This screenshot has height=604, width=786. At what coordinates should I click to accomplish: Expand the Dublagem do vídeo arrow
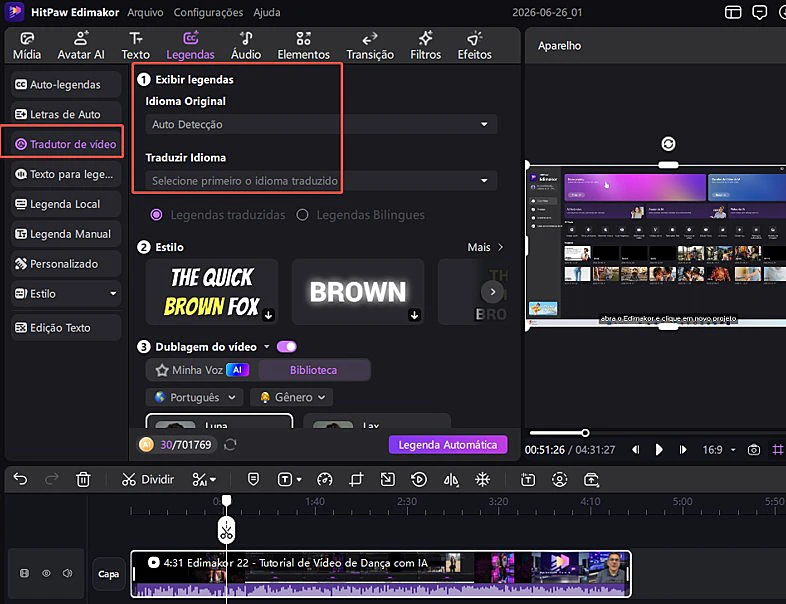pos(267,347)
